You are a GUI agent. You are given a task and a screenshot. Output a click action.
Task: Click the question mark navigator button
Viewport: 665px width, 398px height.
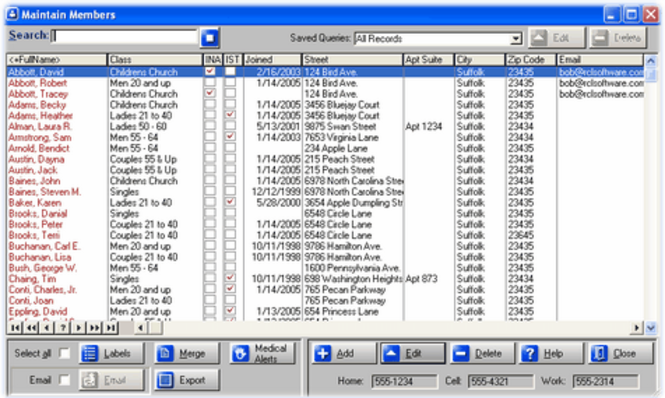63,327
